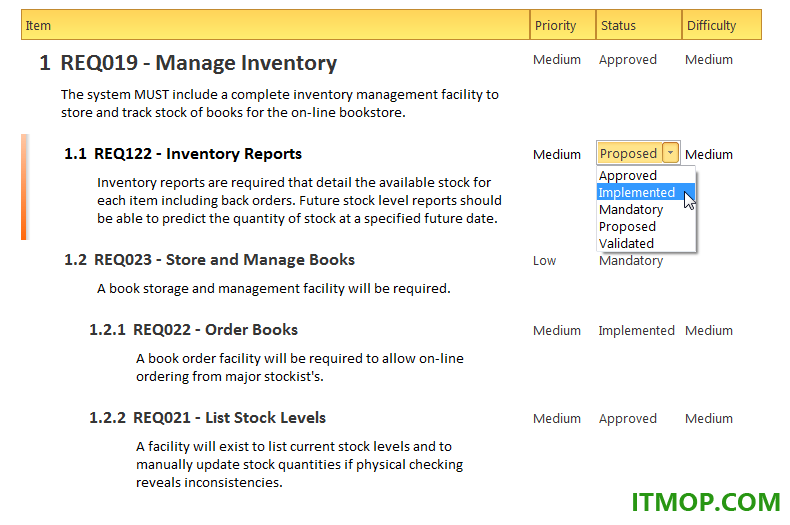Click the Inventory Reports description paragraph
790x525 pixels.
(x=299, y=201)
